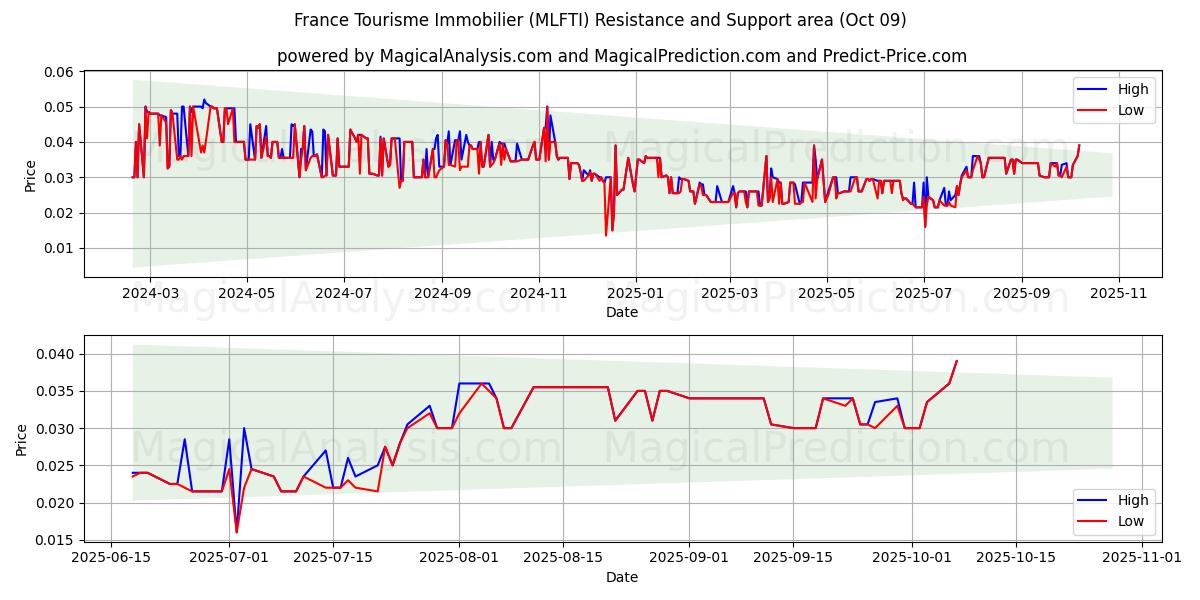Select the 2024-11 tick on top chart

539,294
